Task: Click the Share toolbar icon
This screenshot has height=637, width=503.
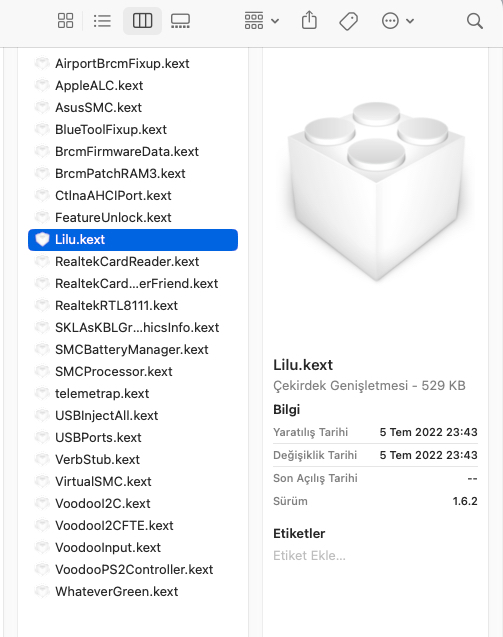Action: tap(309, 20)
